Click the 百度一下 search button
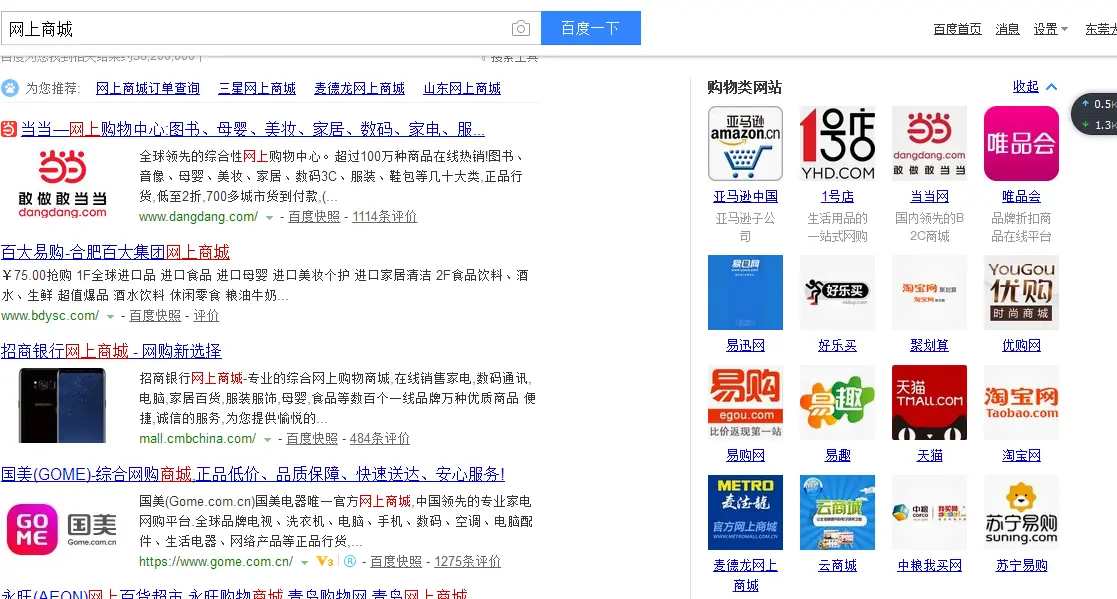The height and width of the screenshot is (599, 1117). (x=591, y=28)
